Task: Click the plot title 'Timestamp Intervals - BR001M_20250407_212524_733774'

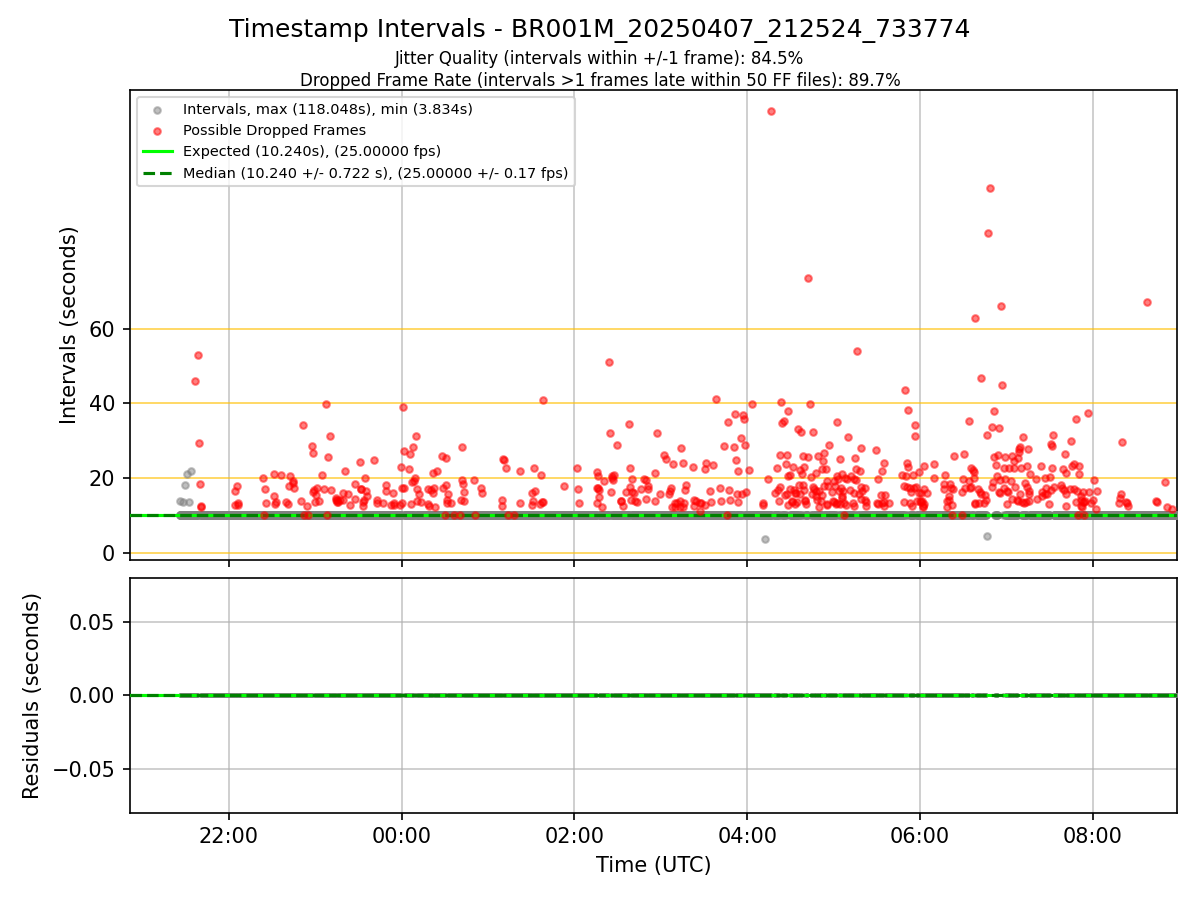Action: tap(599, 29)
